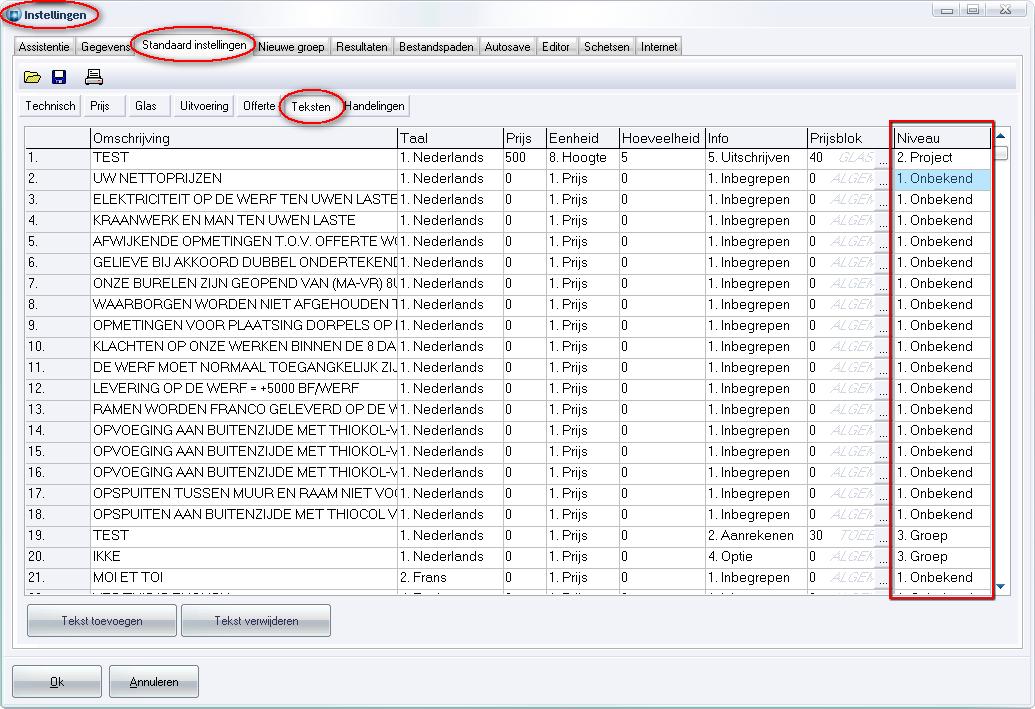This screenshot has width=1035, height=709.
Task: Open the Autosave tab
Action: [x=507, y=47]
